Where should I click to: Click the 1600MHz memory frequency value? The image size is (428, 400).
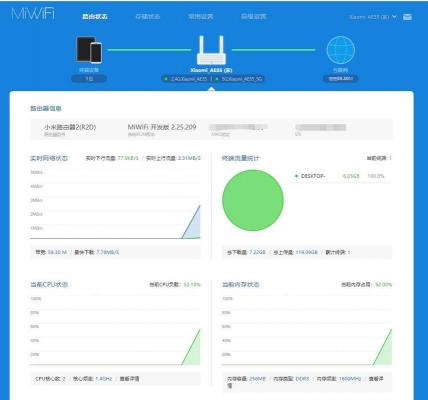tap(350, 379)
